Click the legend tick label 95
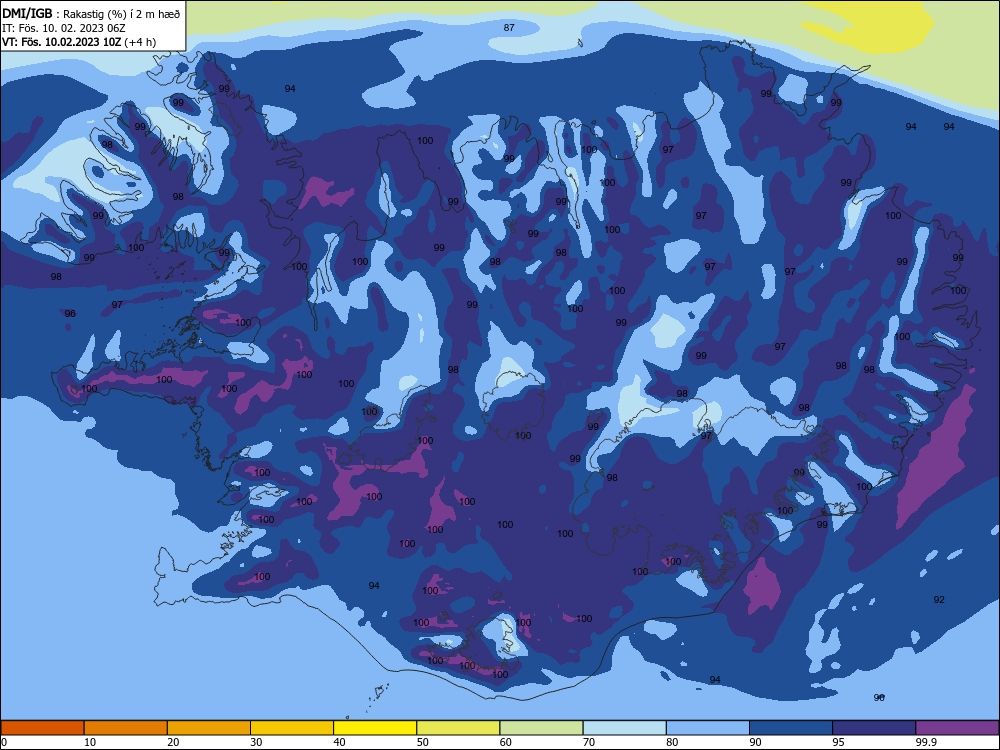The image size is (1000, 750). (x=839, y=742)
